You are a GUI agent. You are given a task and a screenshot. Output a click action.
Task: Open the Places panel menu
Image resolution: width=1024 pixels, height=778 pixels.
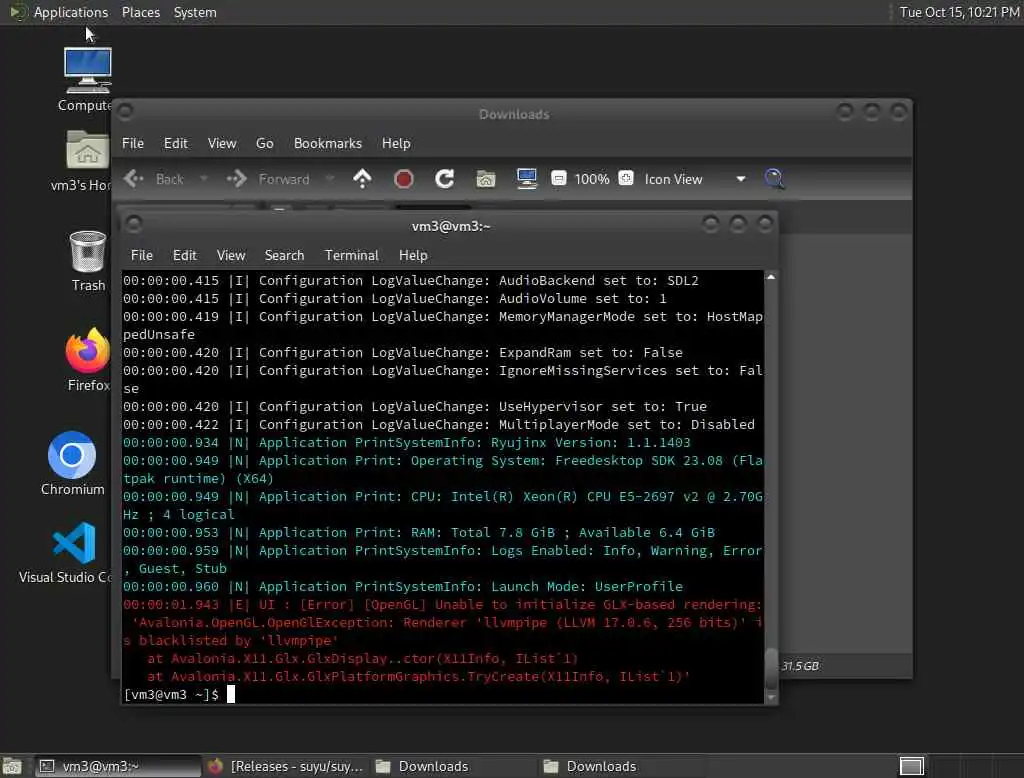pos(141,12)
